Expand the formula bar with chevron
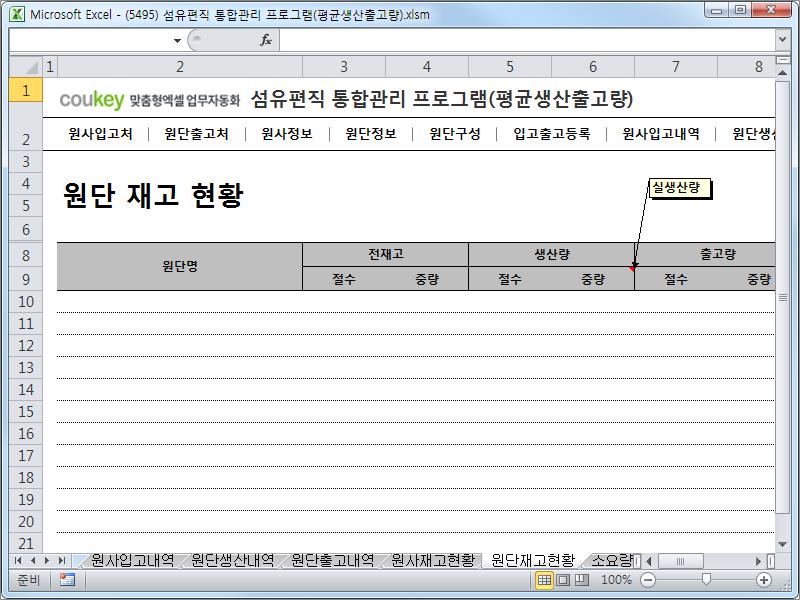This screenshot has height=600, width=800. coord(783,39)
